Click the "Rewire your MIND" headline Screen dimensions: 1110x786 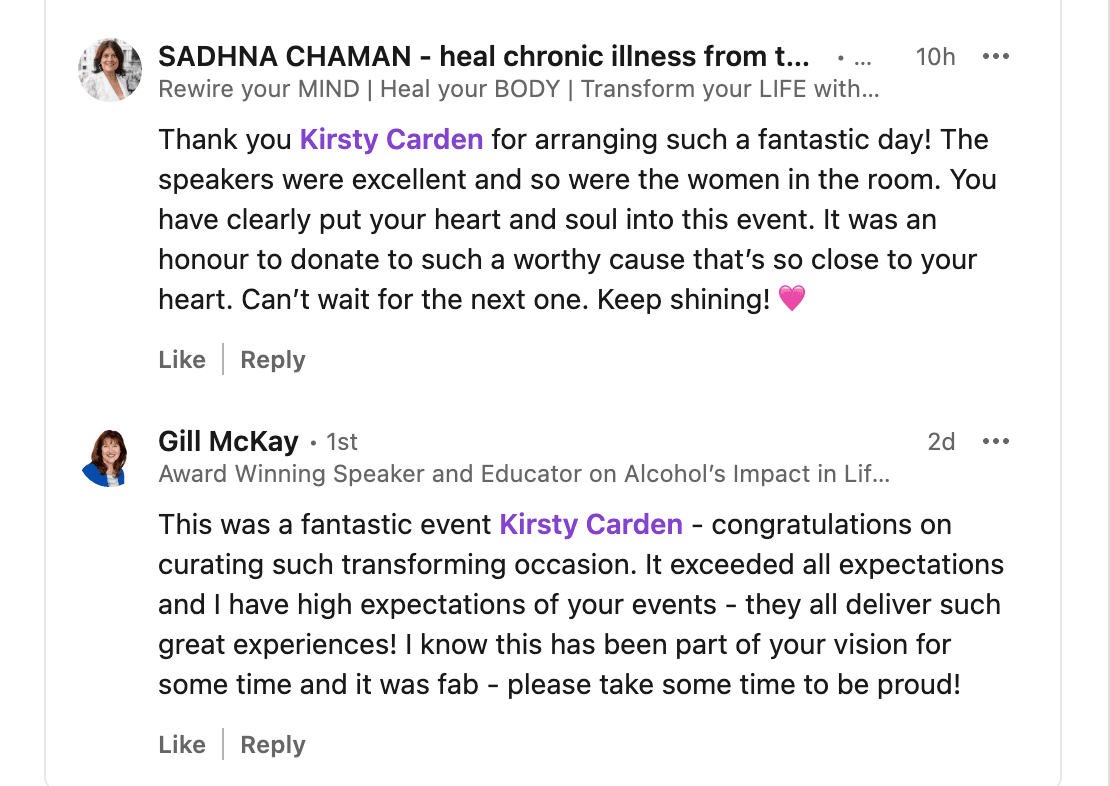pos(518,89)
